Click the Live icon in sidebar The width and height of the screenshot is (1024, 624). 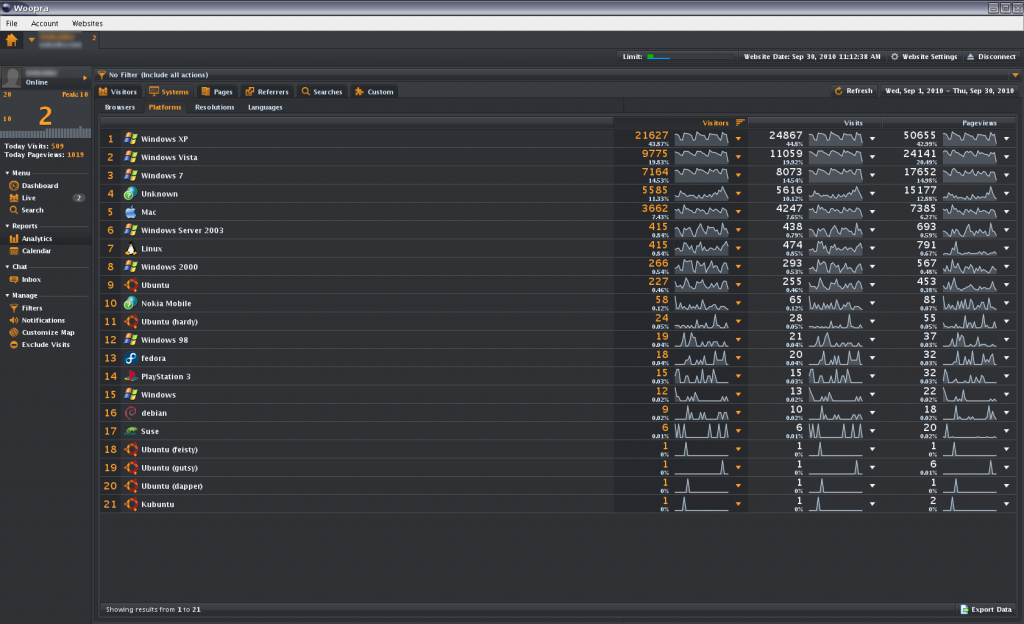pyautogui.click(x=14, y=198)
